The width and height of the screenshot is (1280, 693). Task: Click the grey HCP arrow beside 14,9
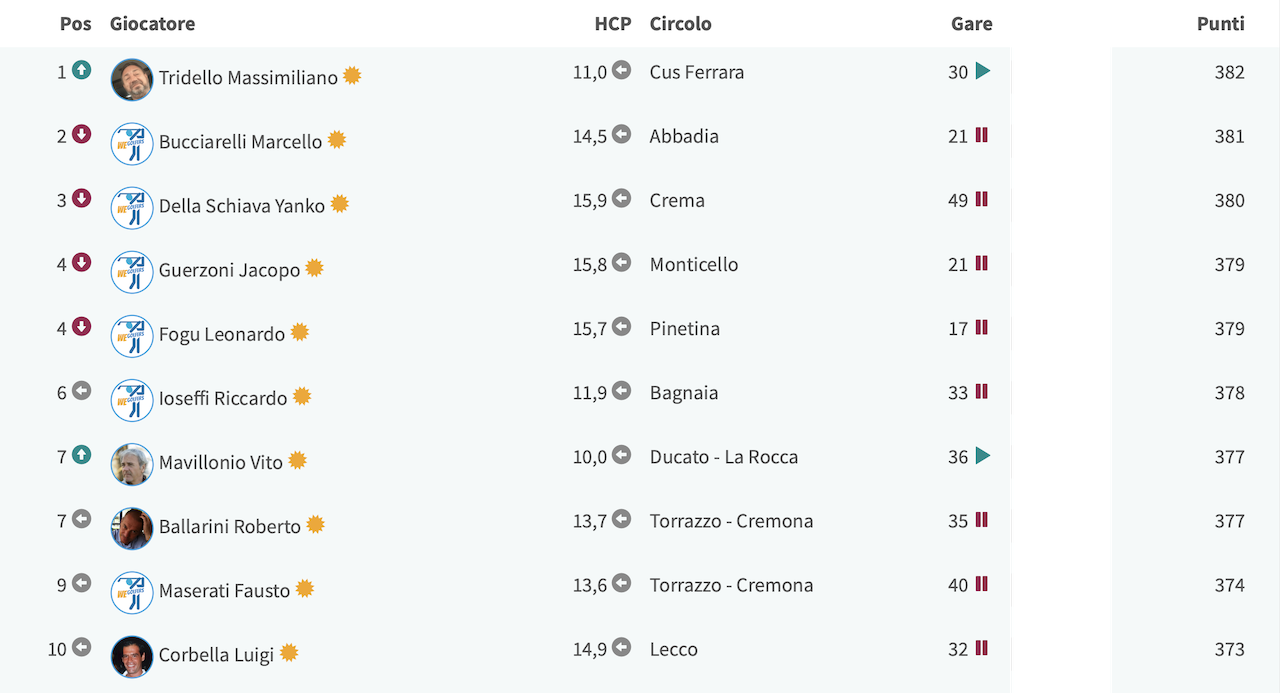[622, 647]
